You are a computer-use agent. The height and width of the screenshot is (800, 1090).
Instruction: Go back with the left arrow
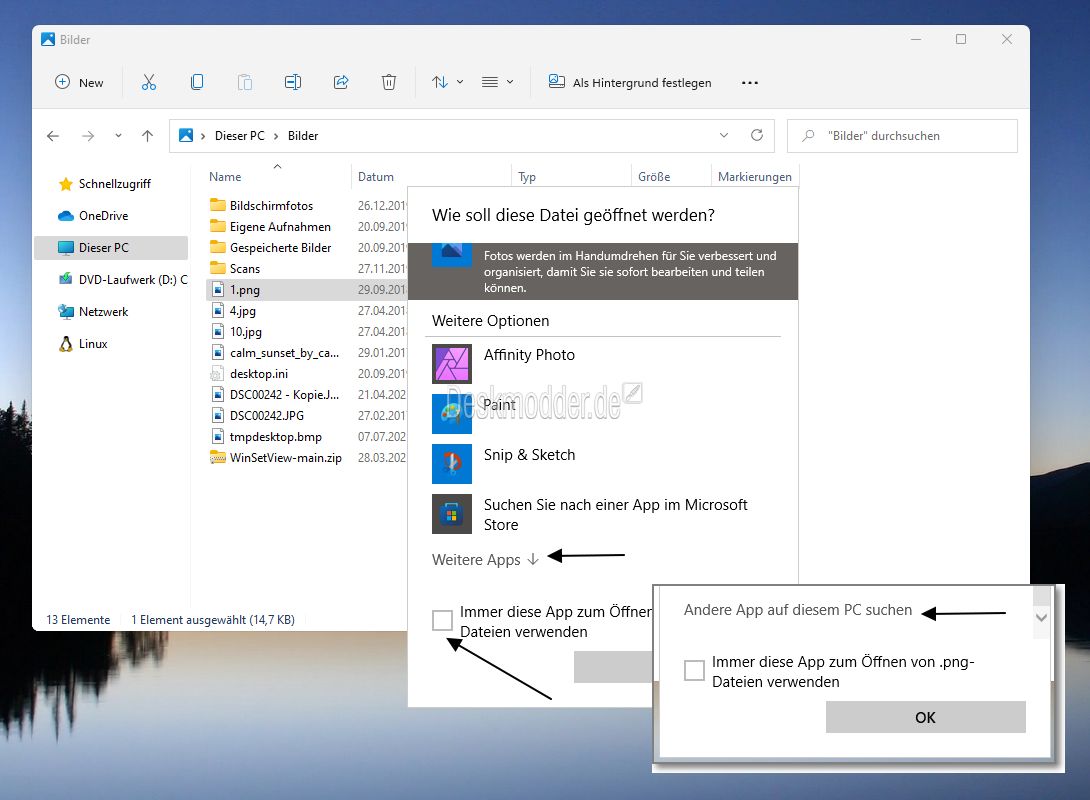(x=53, y=136)
